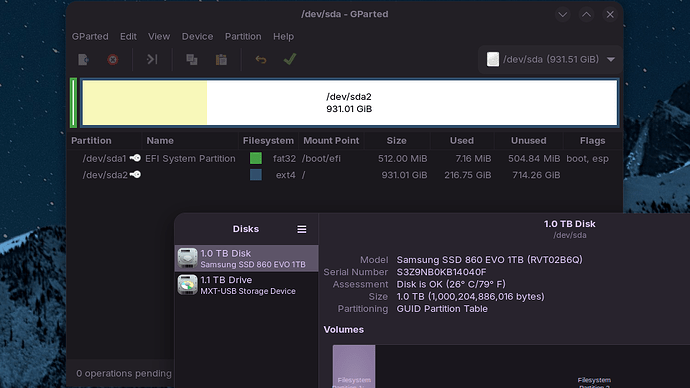Click the copy partition toolbar icon
The width and height of the screenshot is (690, 388).
[191, 59]
